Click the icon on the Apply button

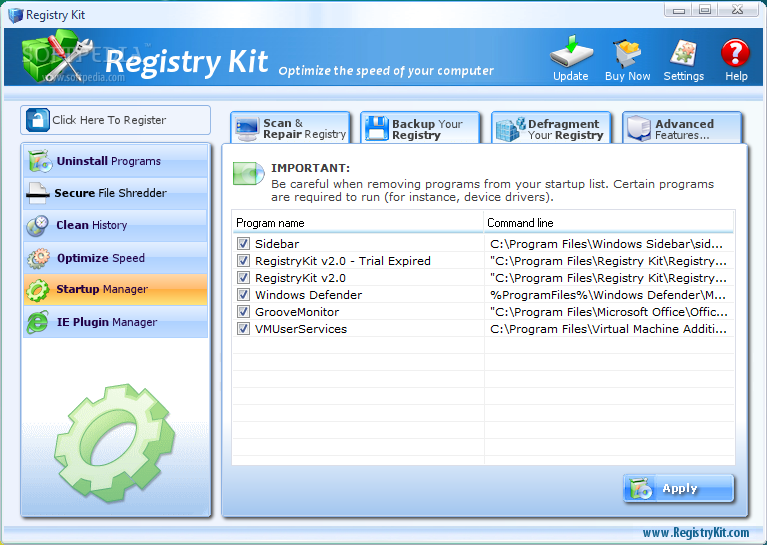pos(641,489)
